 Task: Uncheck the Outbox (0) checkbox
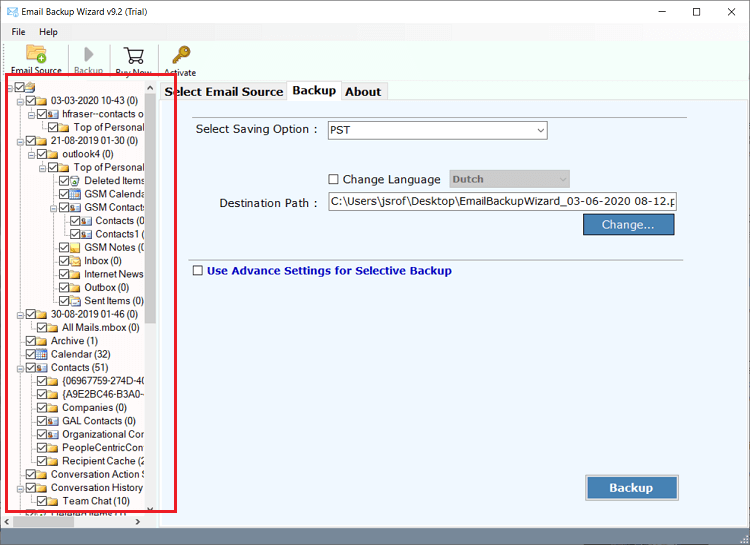pyautogui.click(x=64, y=288)
